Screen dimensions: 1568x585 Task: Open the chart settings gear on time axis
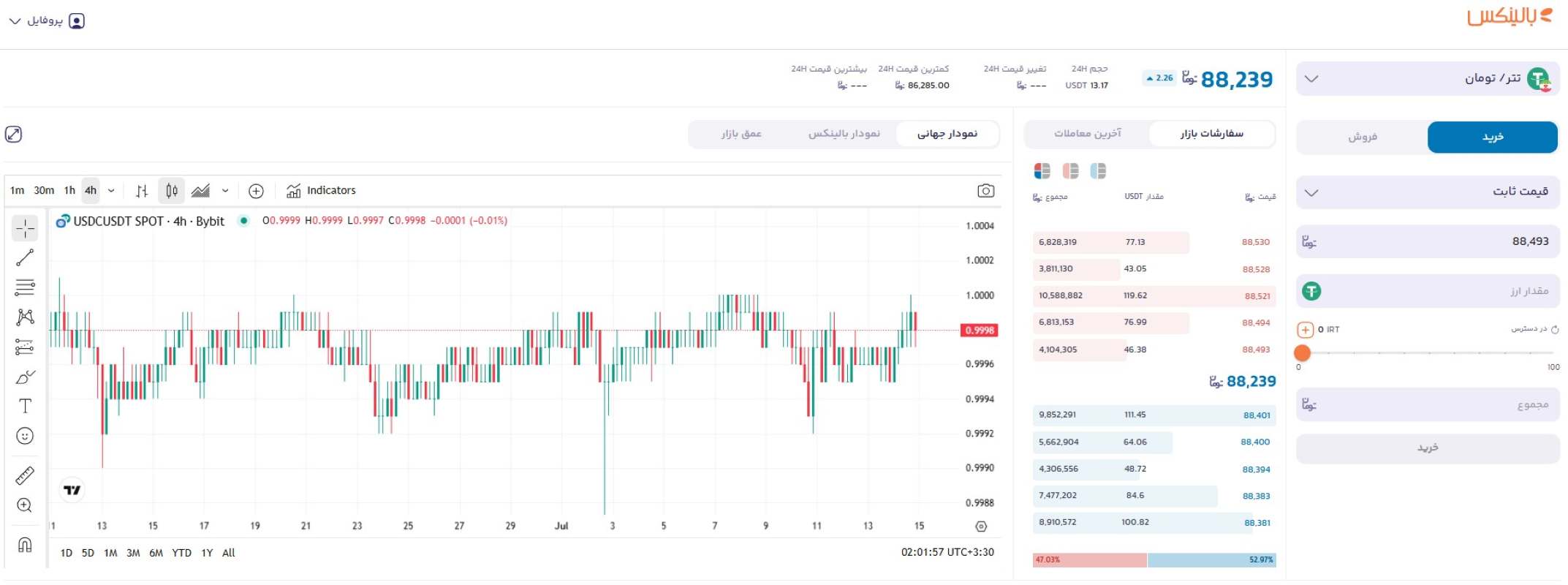981,526
